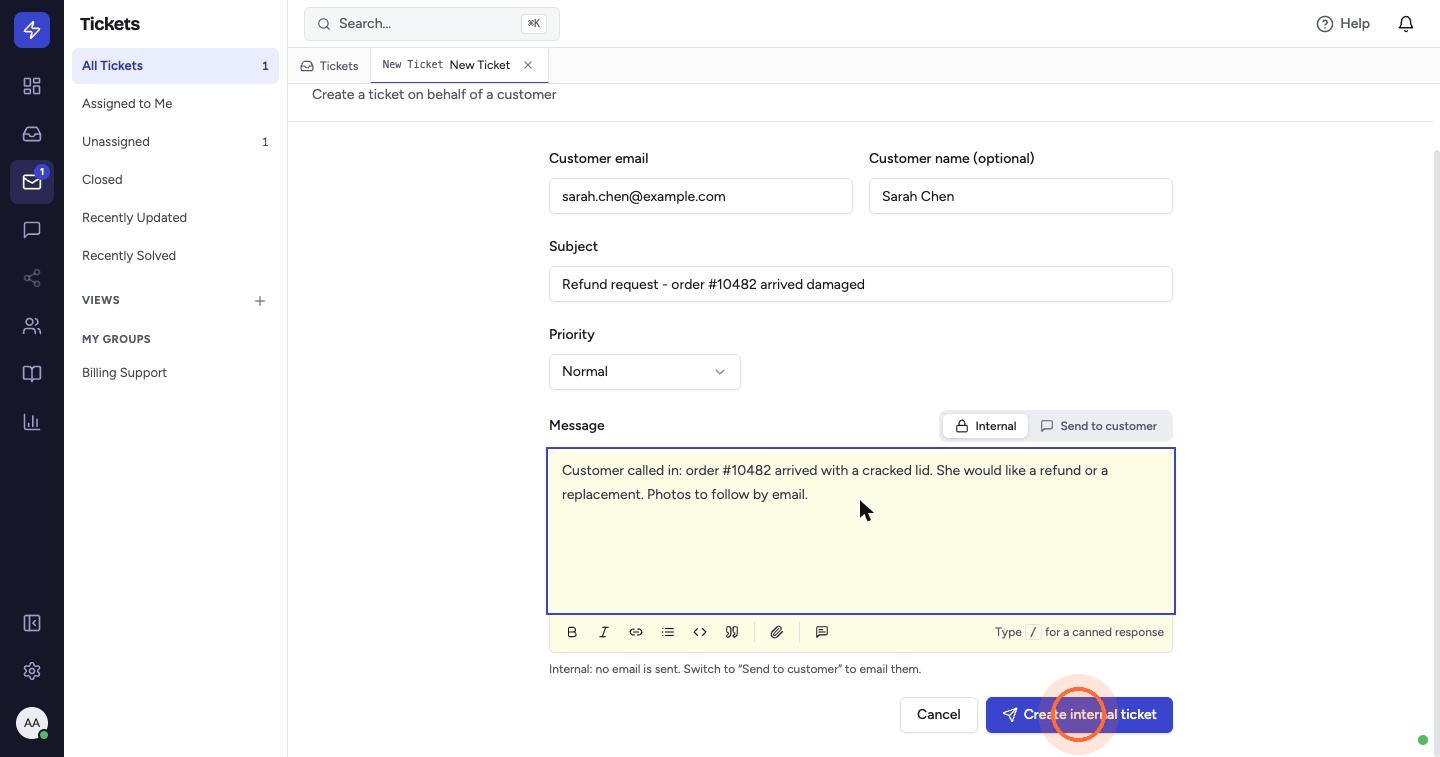Open the tickets envelope icon with badge
1440x757 pixels.
click(32, 182)
